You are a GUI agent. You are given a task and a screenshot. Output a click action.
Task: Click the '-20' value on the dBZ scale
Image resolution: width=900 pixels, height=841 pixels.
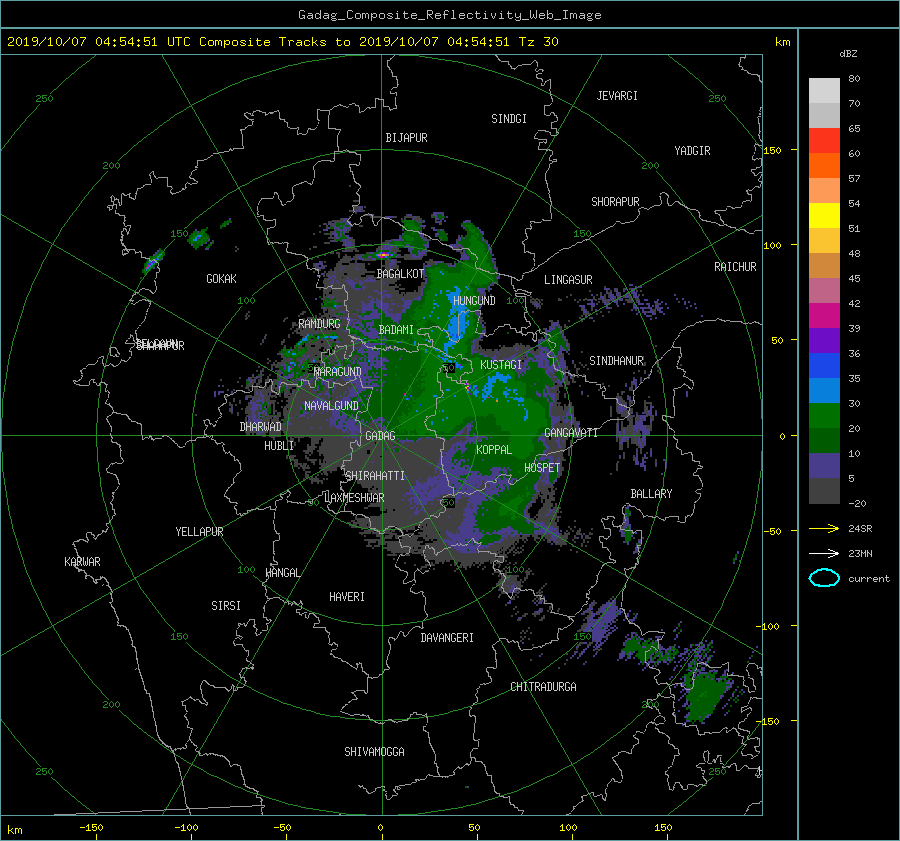coord(857,503)
